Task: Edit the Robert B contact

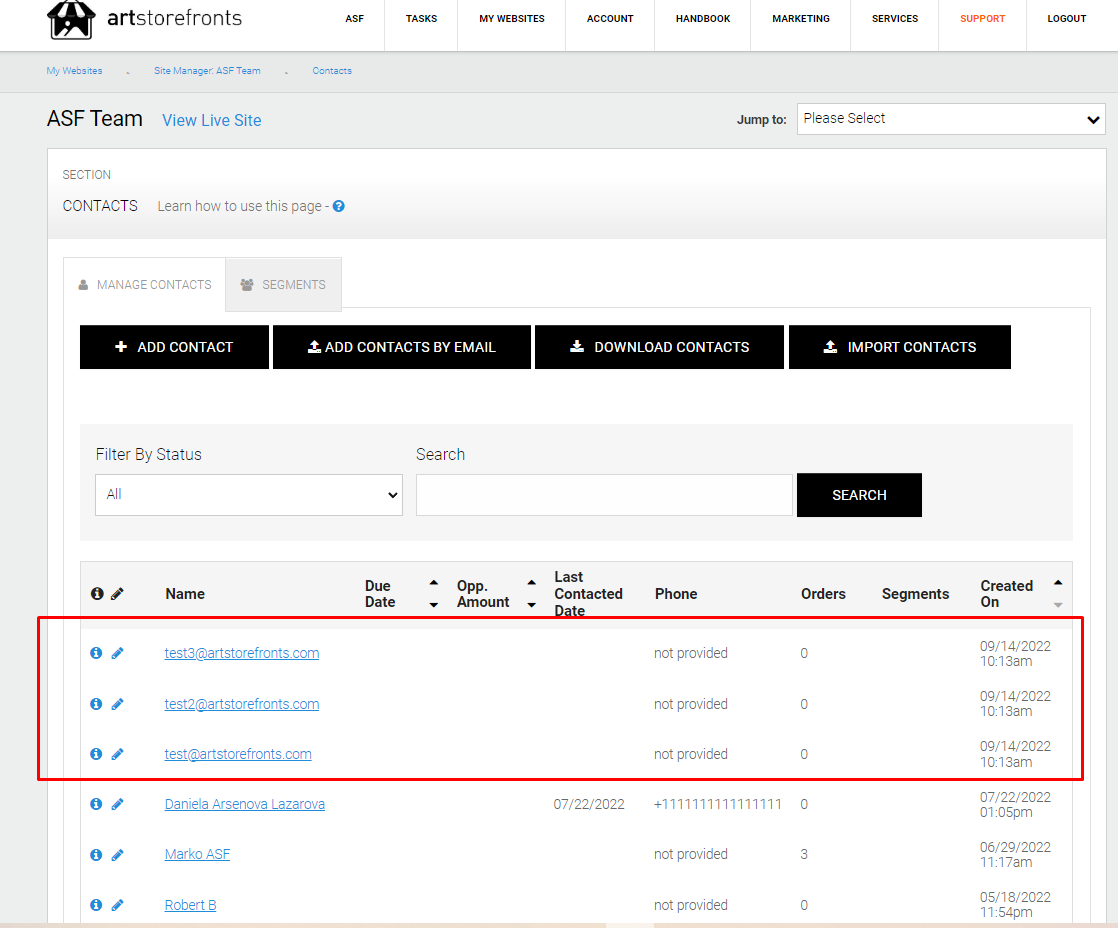Action: click(x=118, y=904)
